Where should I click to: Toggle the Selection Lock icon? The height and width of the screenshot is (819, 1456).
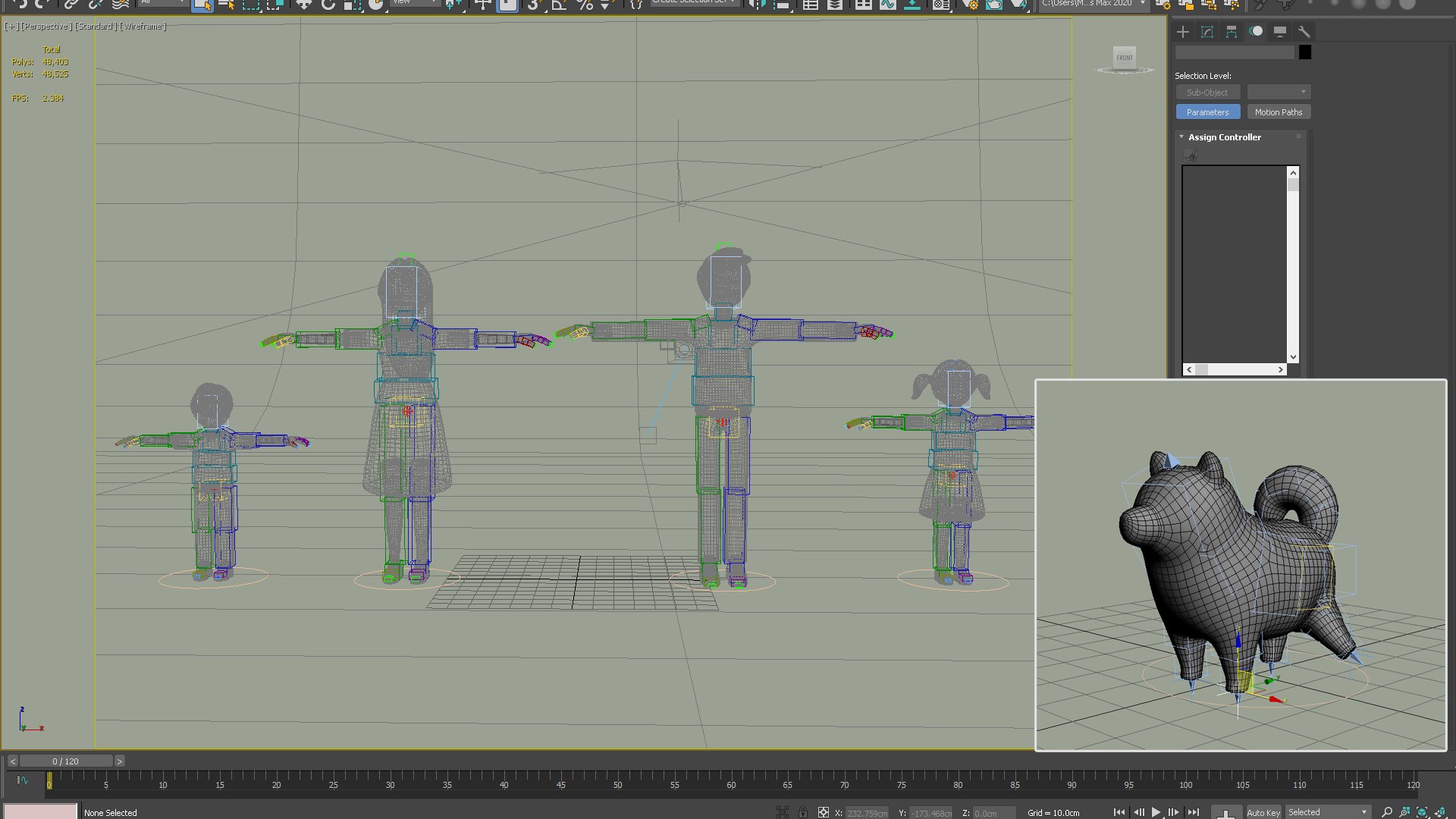[x=802, y=812]
